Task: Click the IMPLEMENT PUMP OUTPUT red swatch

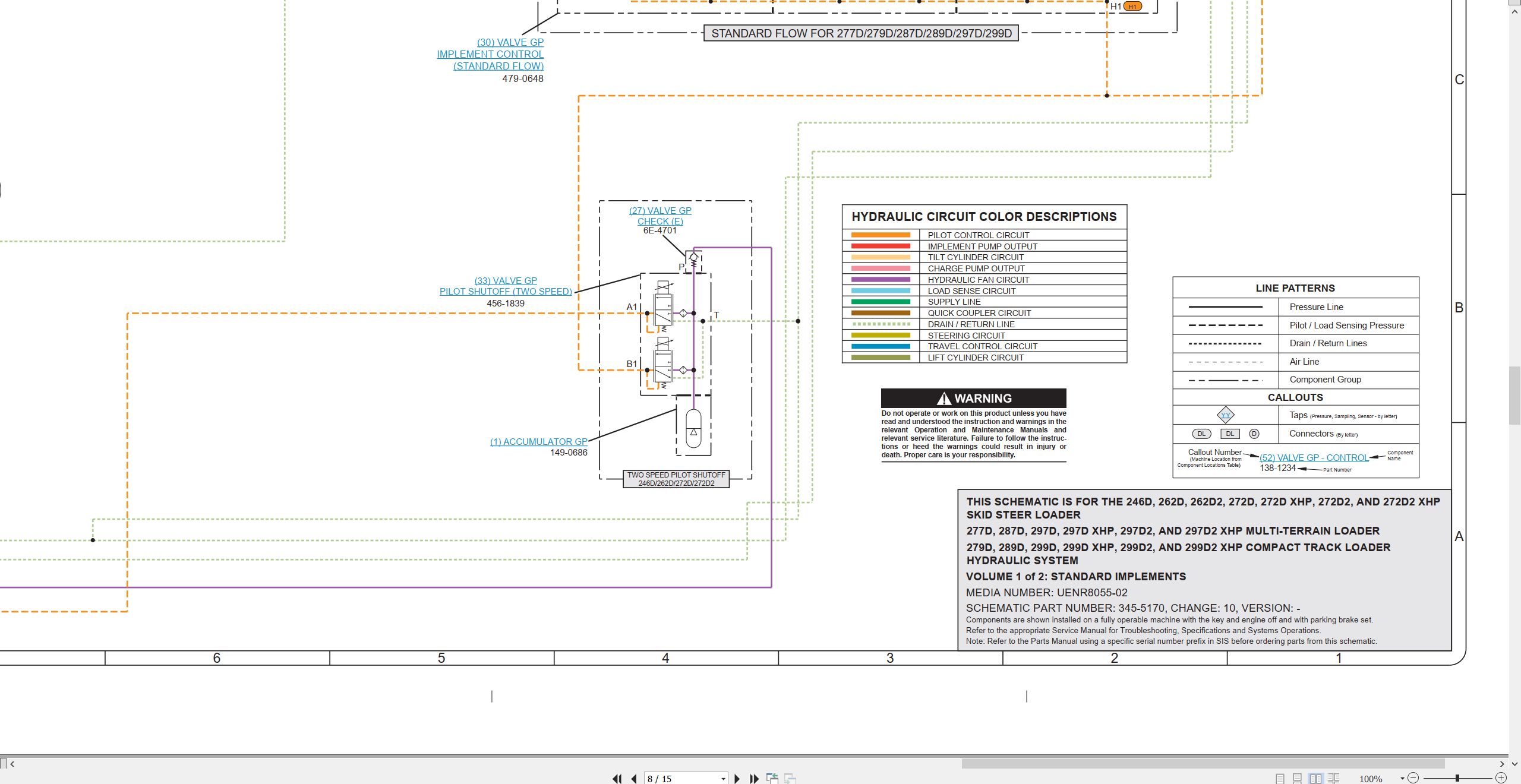Action: (x=881, y=246)
